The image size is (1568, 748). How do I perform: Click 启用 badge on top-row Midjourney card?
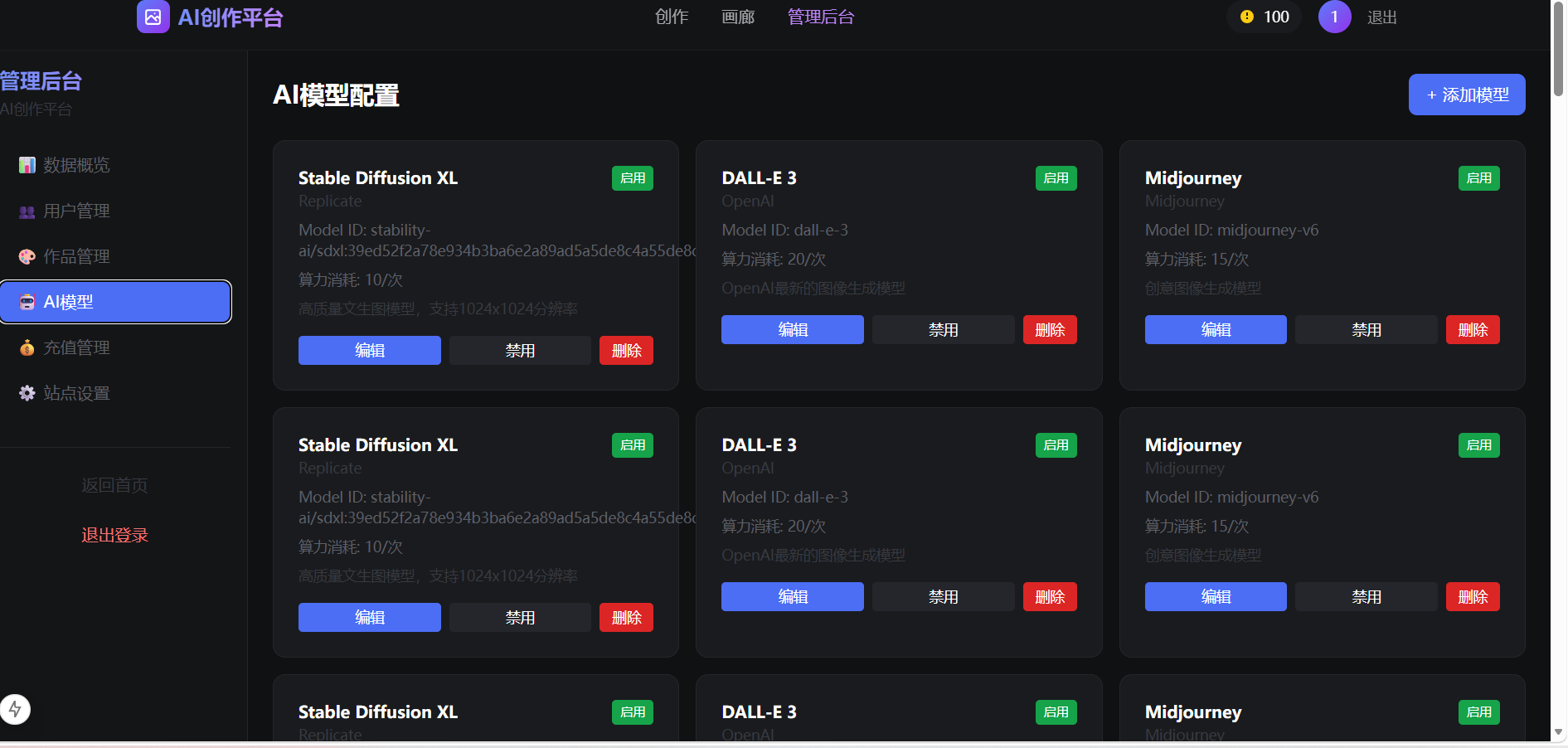pyautogui.click(x=1479, y=178)
